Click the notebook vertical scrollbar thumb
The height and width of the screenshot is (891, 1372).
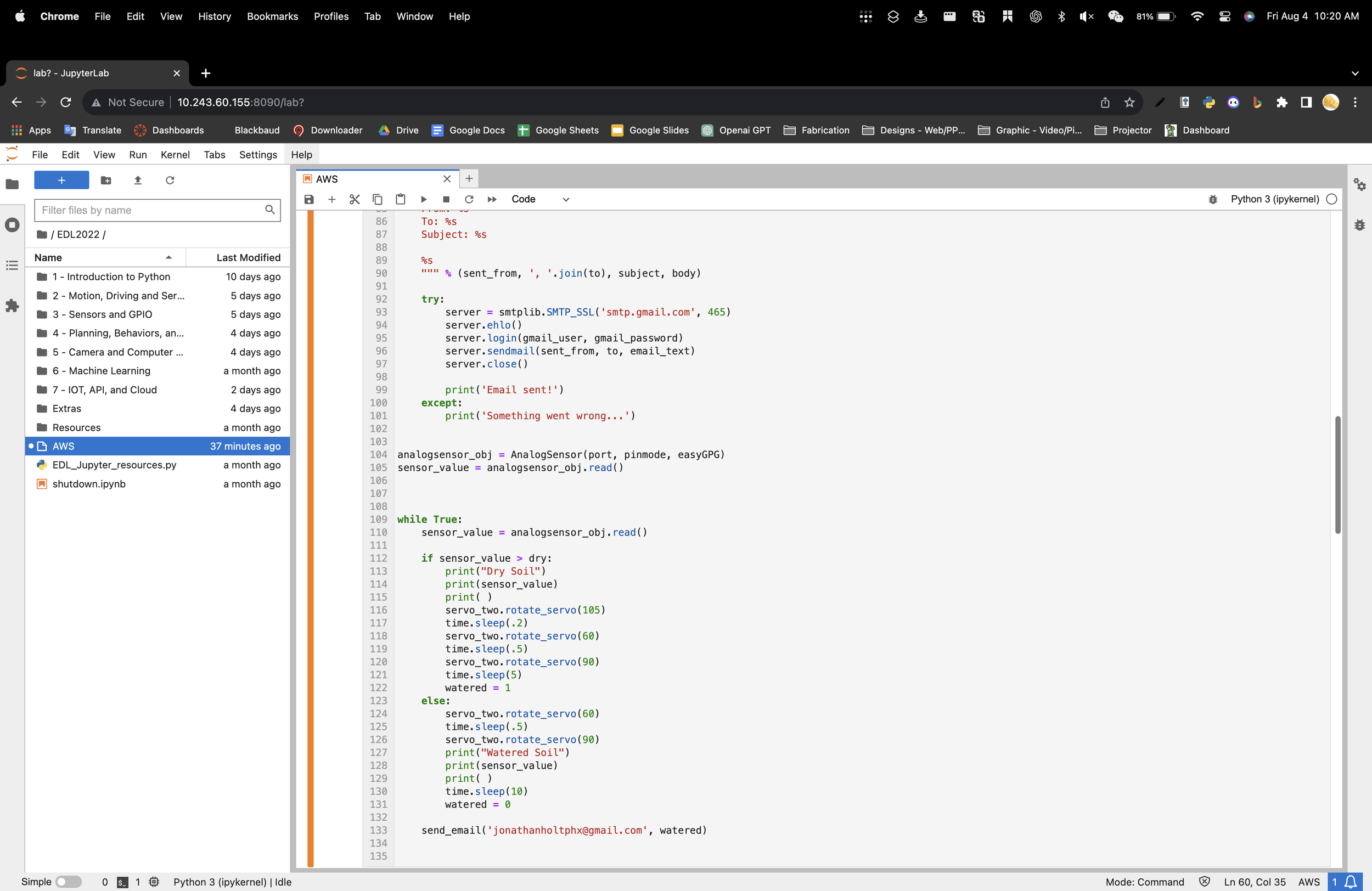(1337, 475)
